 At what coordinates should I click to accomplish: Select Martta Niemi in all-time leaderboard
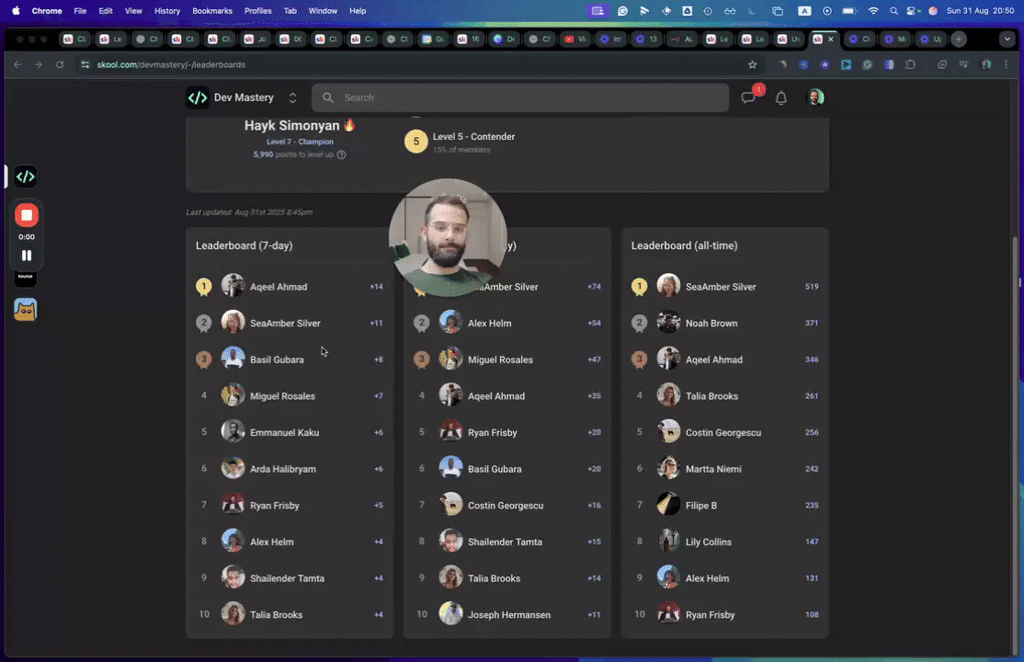[x=713, y=469]
